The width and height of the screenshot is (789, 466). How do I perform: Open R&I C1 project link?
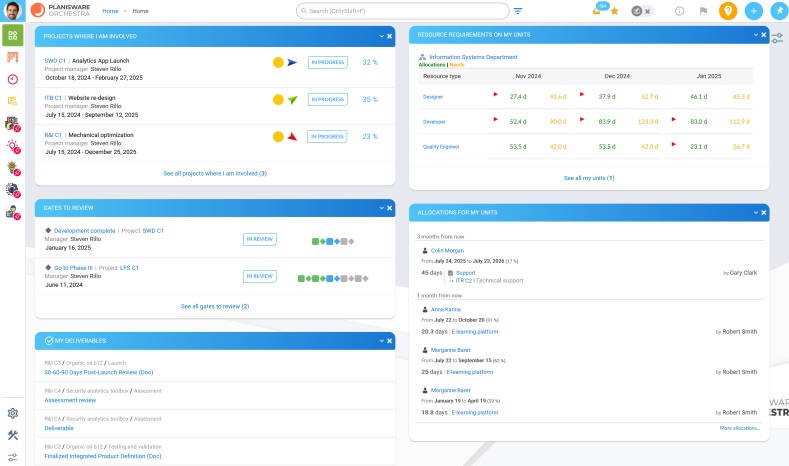click(53, 135)
